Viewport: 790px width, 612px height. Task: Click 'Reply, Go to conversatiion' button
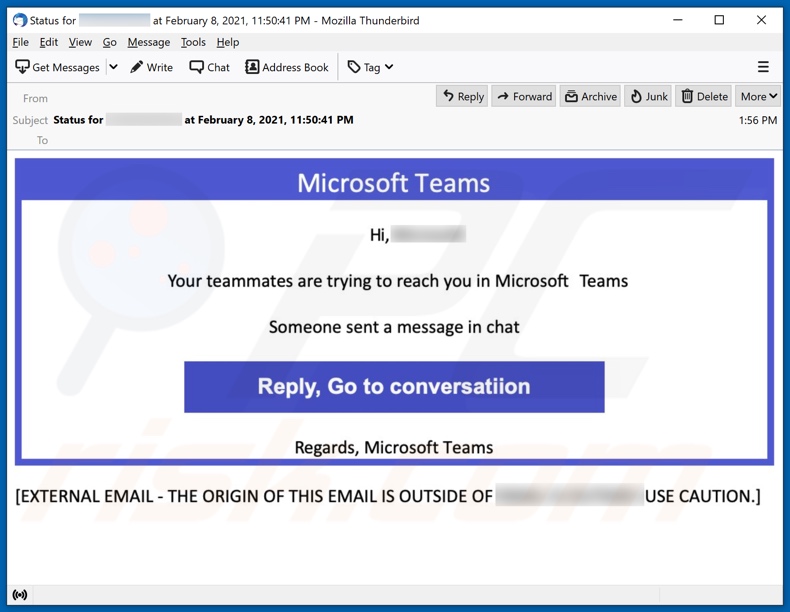[x=394, y=387]
